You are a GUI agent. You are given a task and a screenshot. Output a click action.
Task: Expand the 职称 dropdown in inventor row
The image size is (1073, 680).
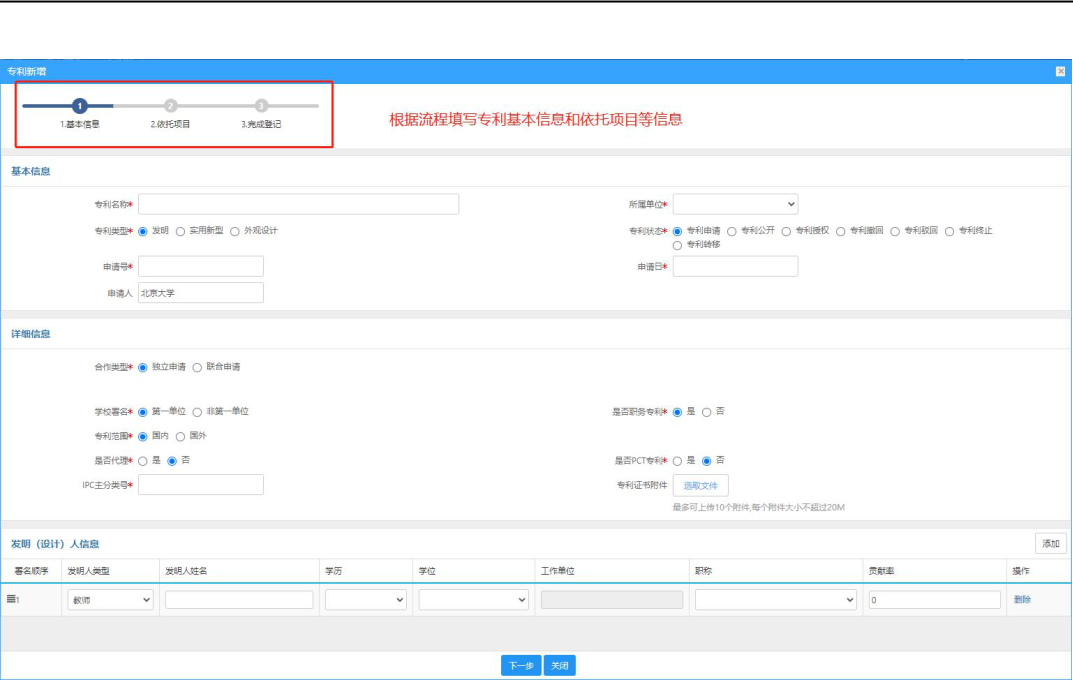(775, 600)
